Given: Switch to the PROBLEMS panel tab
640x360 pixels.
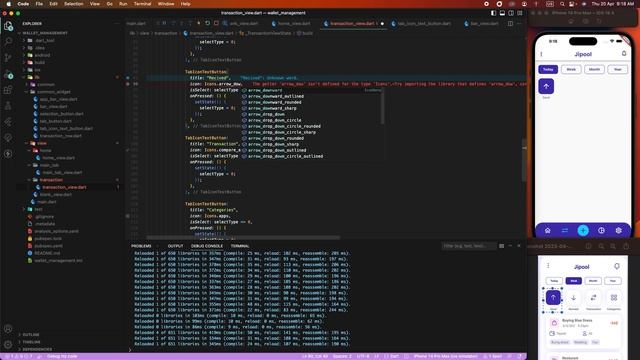Looking at the screenshot, I should 141,246.
